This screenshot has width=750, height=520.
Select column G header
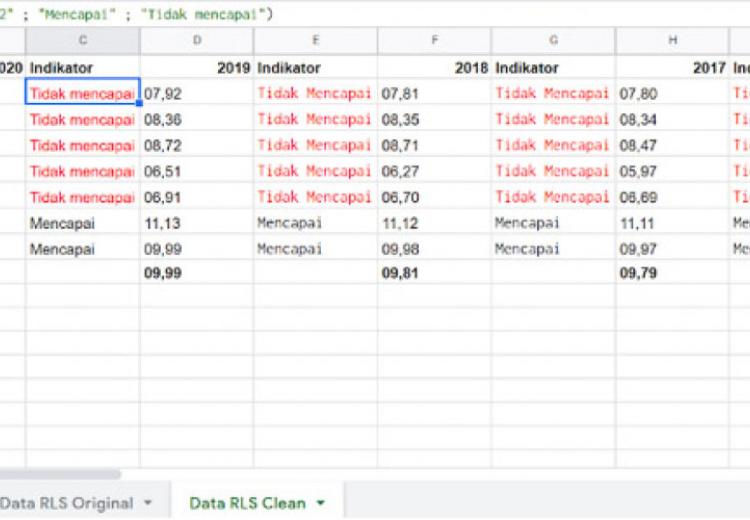[x=553, y=40]
